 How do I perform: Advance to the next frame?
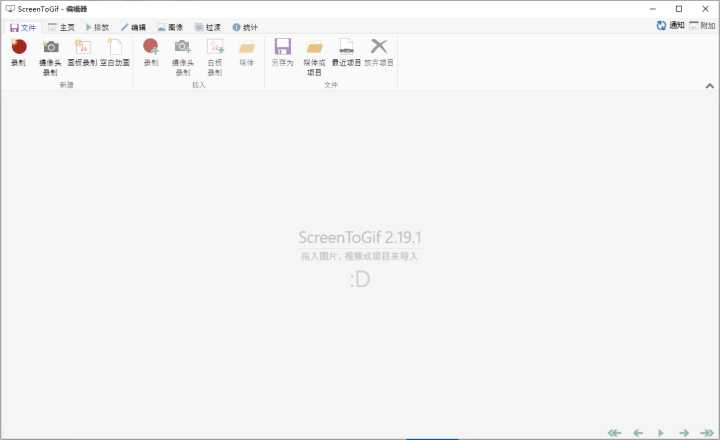pos(684,433)
